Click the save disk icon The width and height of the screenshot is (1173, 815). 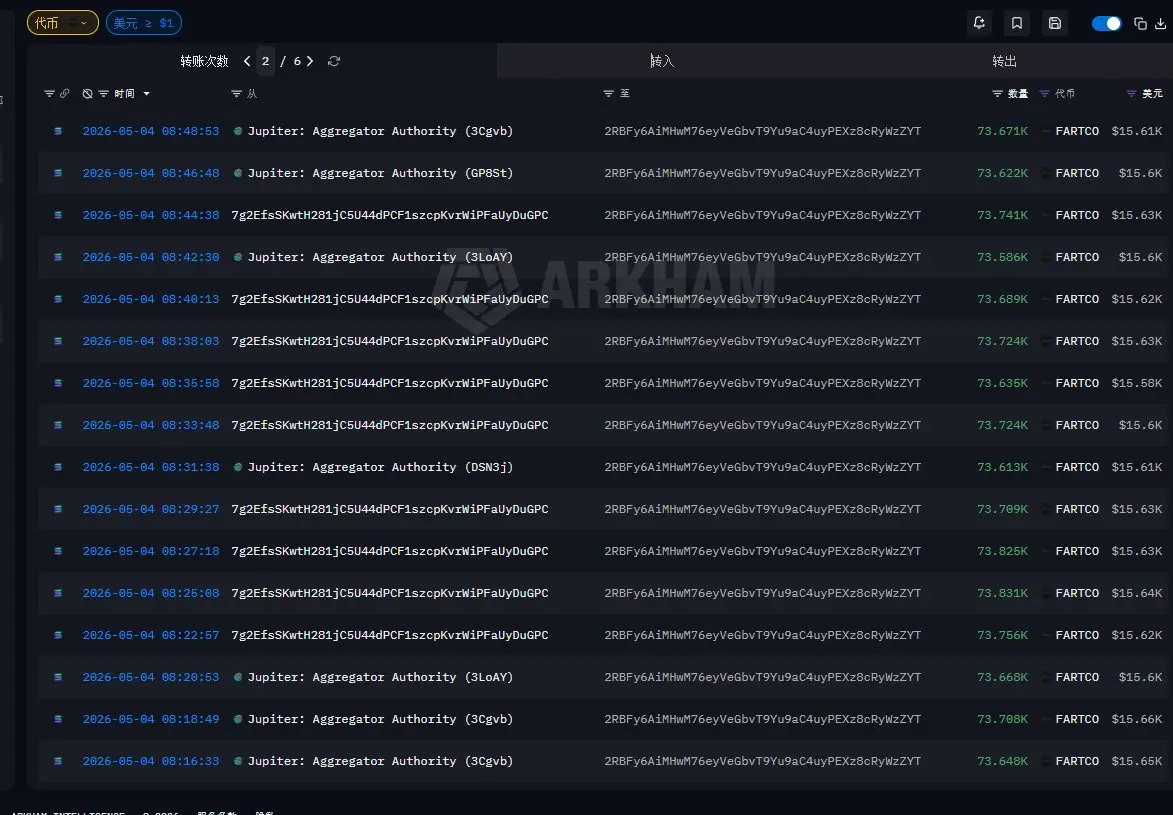1055,23
